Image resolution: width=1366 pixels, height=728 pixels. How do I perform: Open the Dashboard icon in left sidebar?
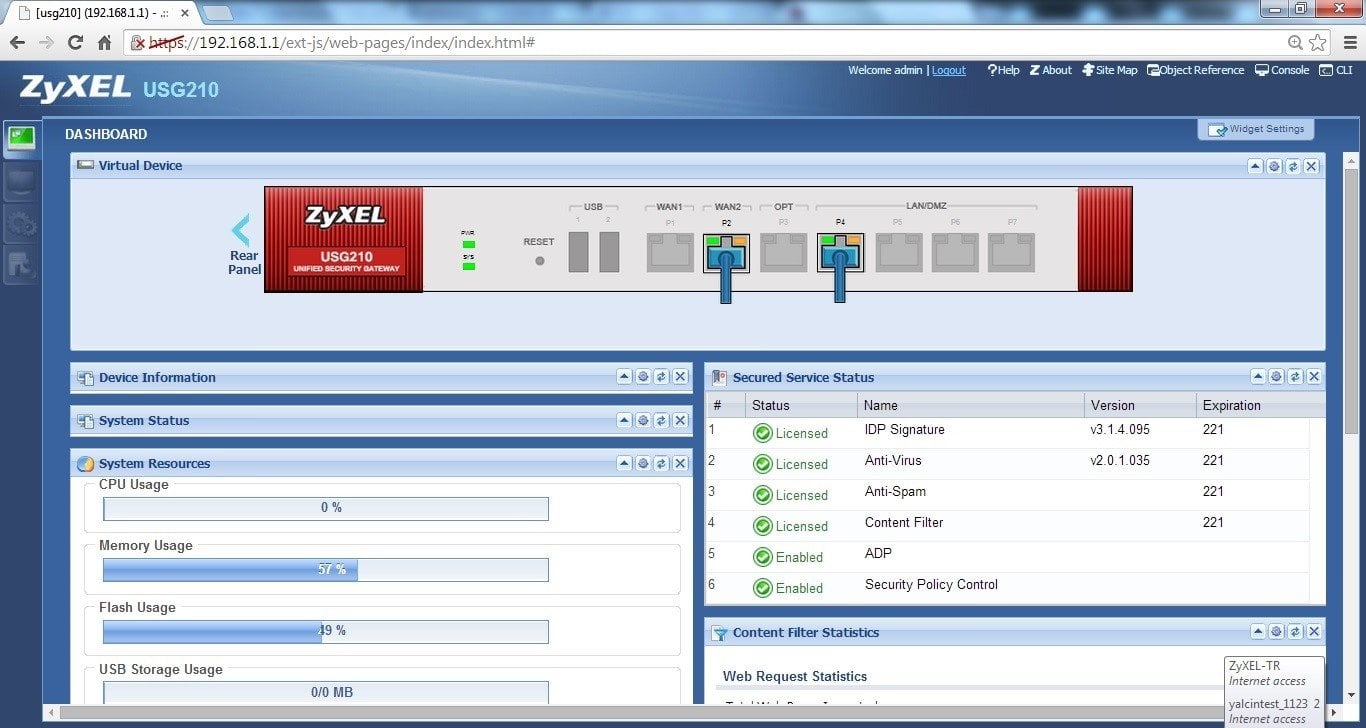point(21,139)
